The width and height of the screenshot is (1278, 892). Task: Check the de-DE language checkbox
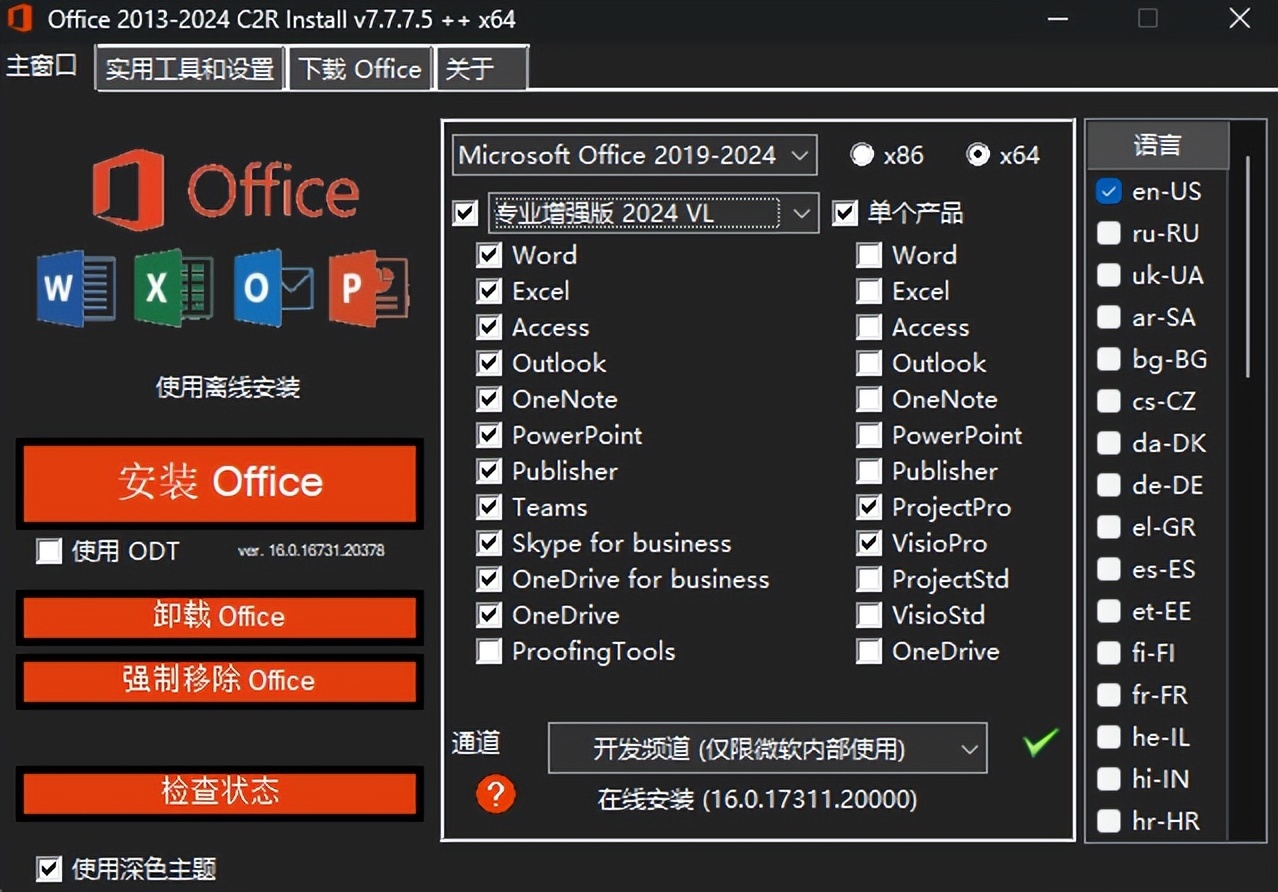[1109, 485]
